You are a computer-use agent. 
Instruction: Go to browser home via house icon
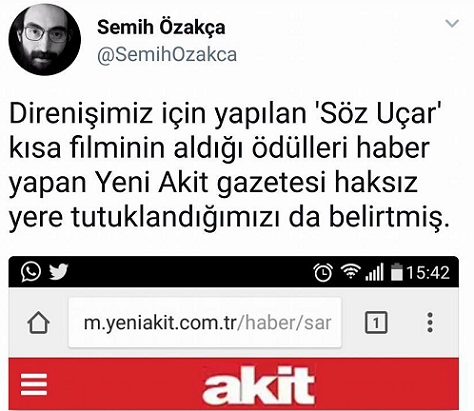pos(38,323)
